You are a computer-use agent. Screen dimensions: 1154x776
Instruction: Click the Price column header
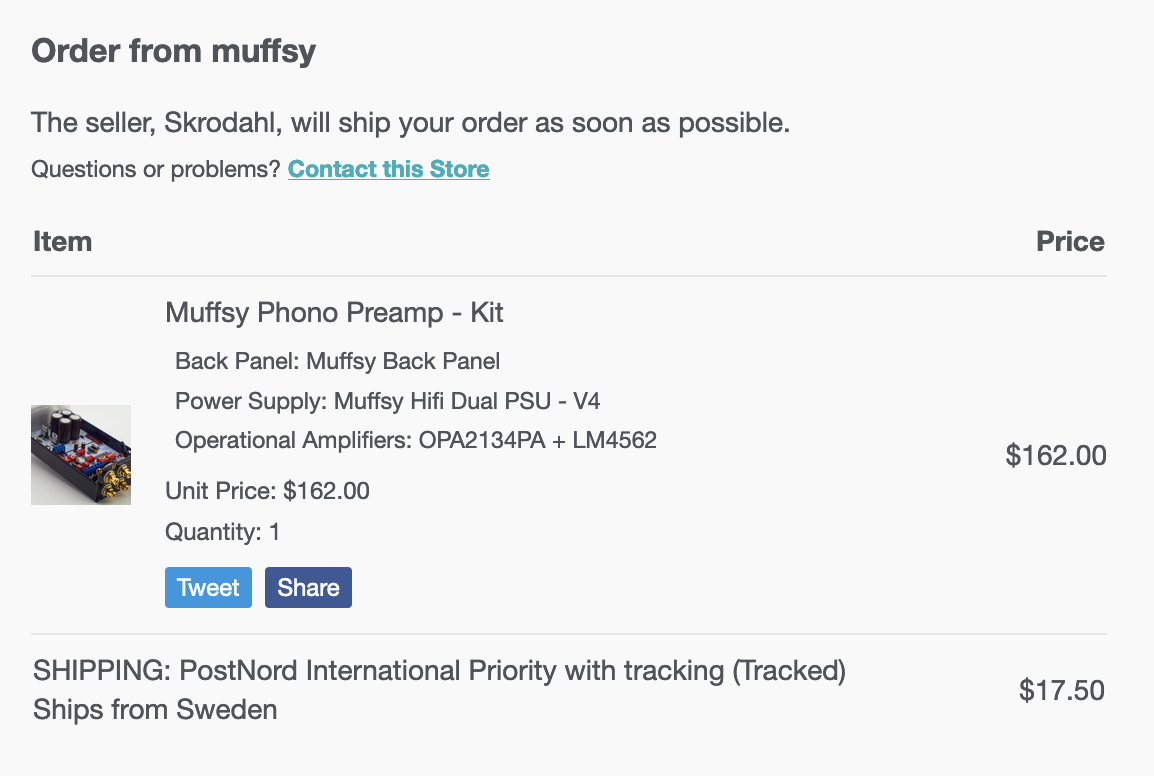tap(1071, 242)
